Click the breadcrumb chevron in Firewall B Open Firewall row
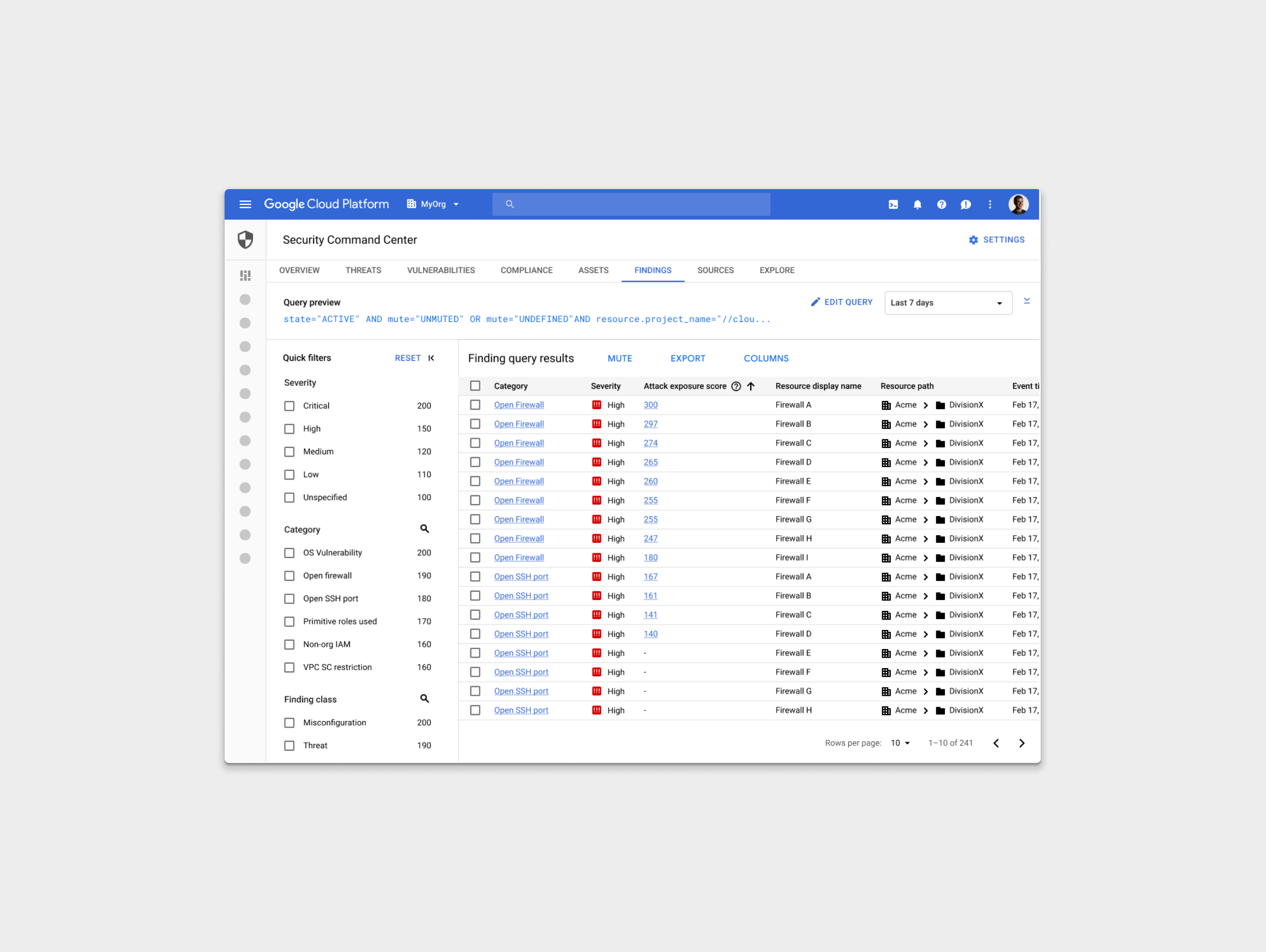Screen dimensions: 1266x952 point(925,425)
